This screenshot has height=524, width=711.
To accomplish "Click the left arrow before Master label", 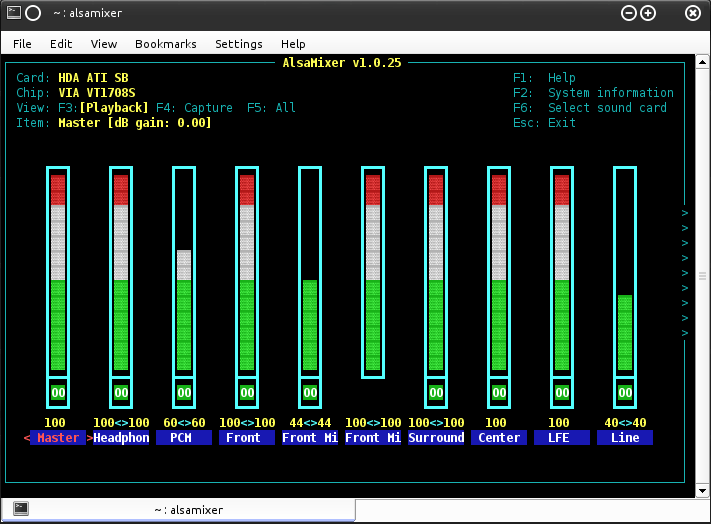I will pyautogui.click(x=27, y=438).
